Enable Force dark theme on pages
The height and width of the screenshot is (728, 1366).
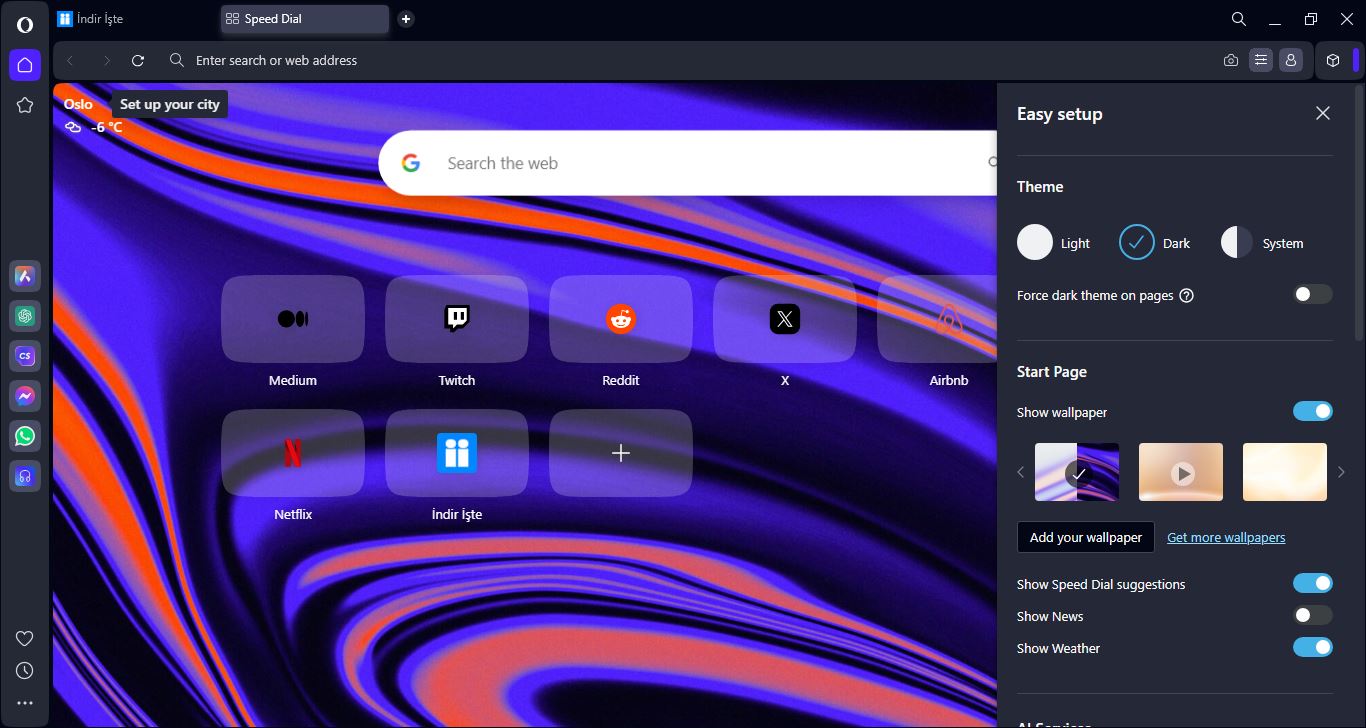coord(1313,295)
